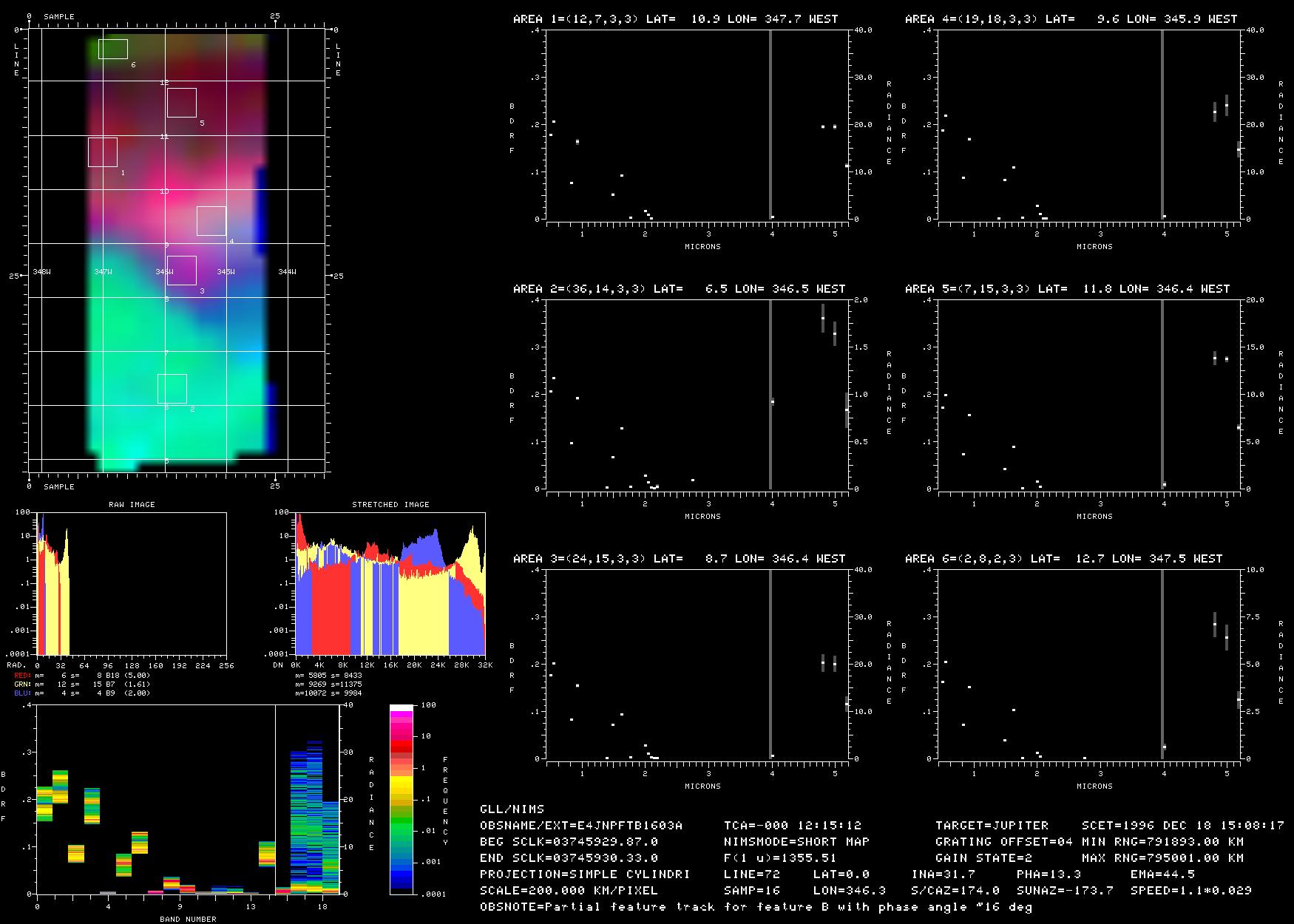Click the 347W longitude label on the map
The height and width of the screenshot is (924, 1294).
pos(104,272)
